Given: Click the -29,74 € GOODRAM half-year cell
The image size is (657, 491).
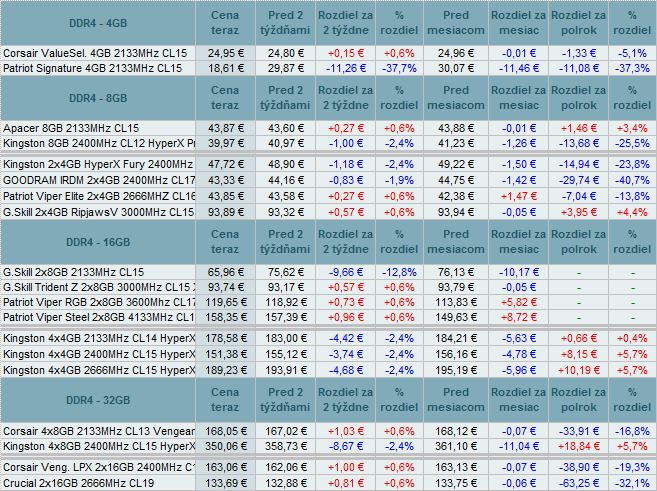Looking at the screenshot, I should point(579,181).
